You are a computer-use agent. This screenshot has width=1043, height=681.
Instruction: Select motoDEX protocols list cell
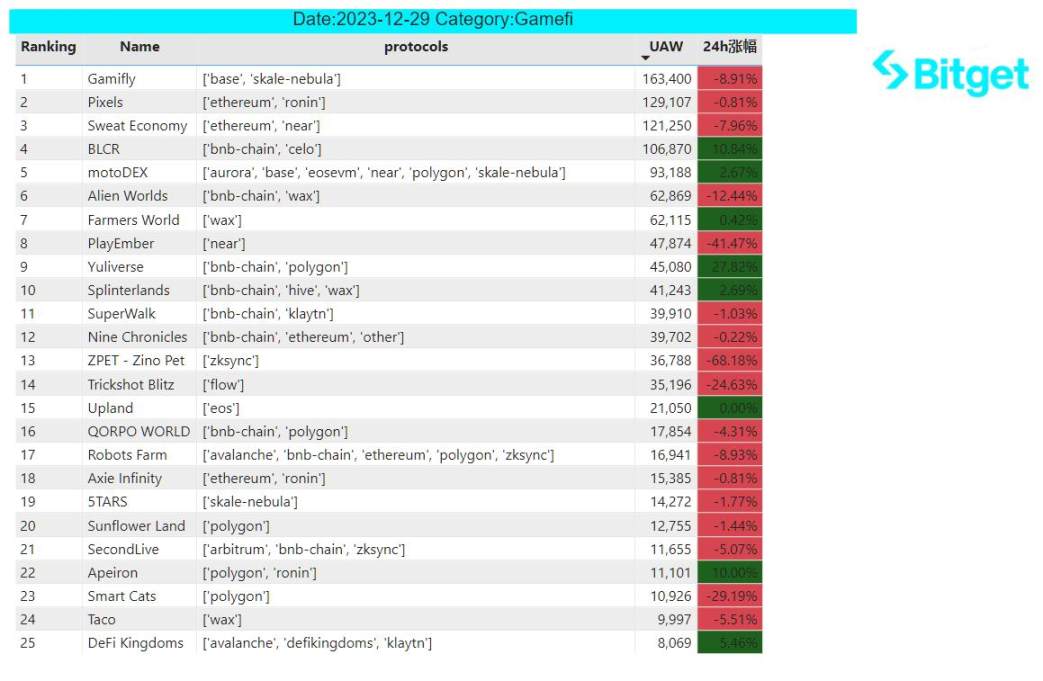[x=384, y=173]
